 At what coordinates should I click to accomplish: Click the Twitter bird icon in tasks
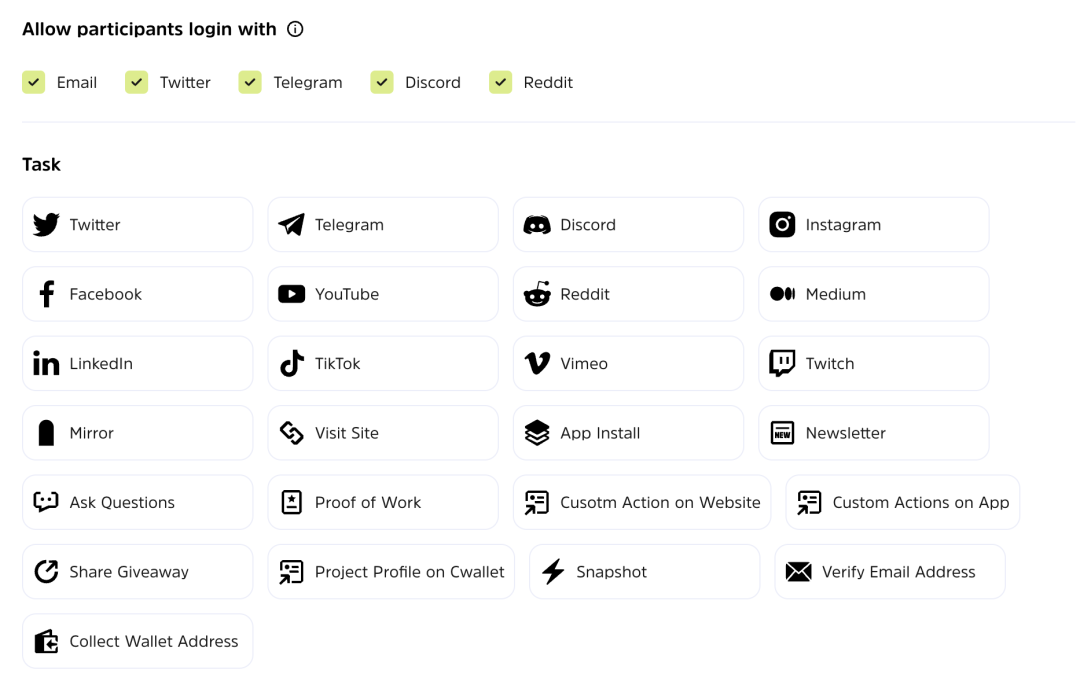(x=46, y=225)
